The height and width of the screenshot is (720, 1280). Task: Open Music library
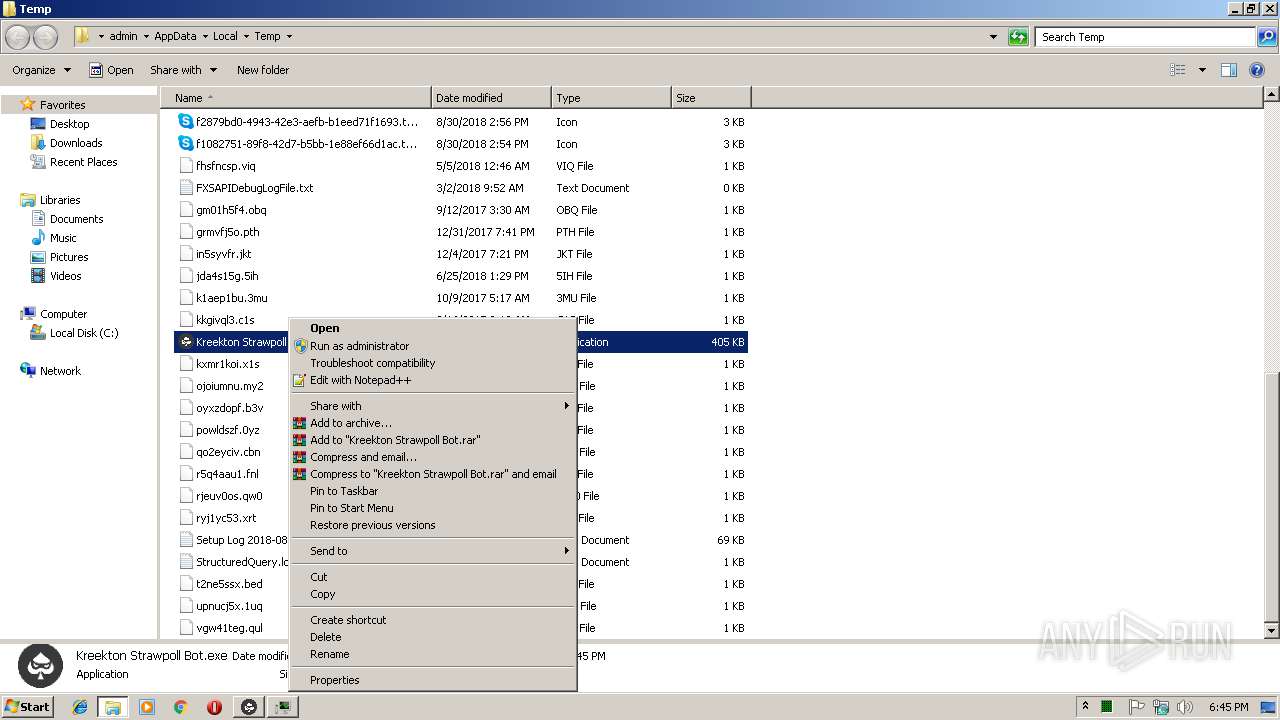coord(63,238)
